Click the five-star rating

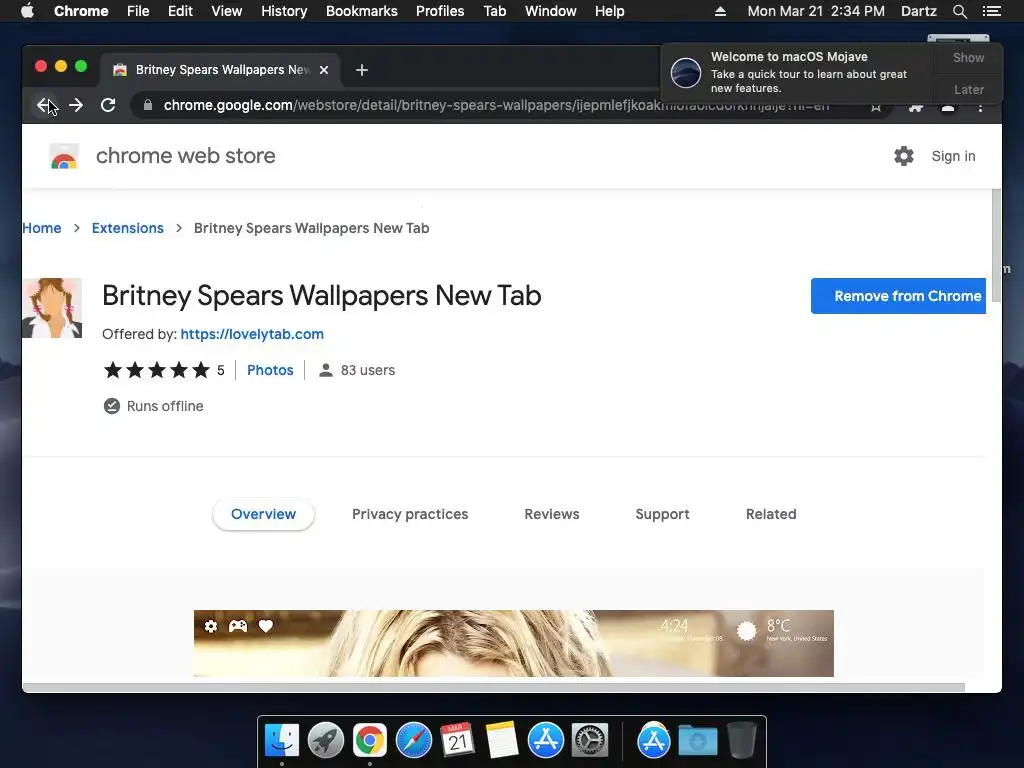[157, 370]
